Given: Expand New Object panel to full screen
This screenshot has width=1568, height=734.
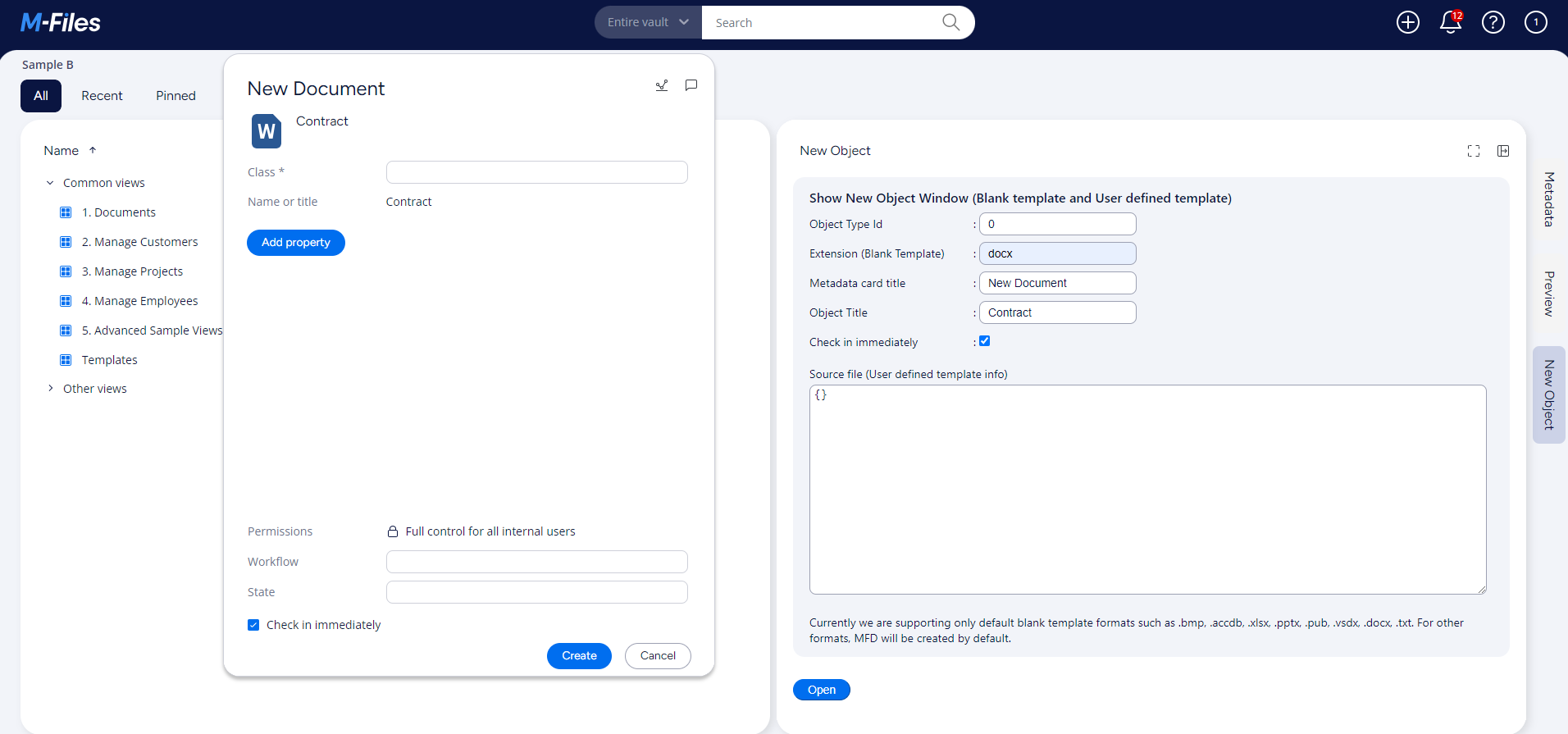Looking at the screenshot, I should coord(1474,151).
